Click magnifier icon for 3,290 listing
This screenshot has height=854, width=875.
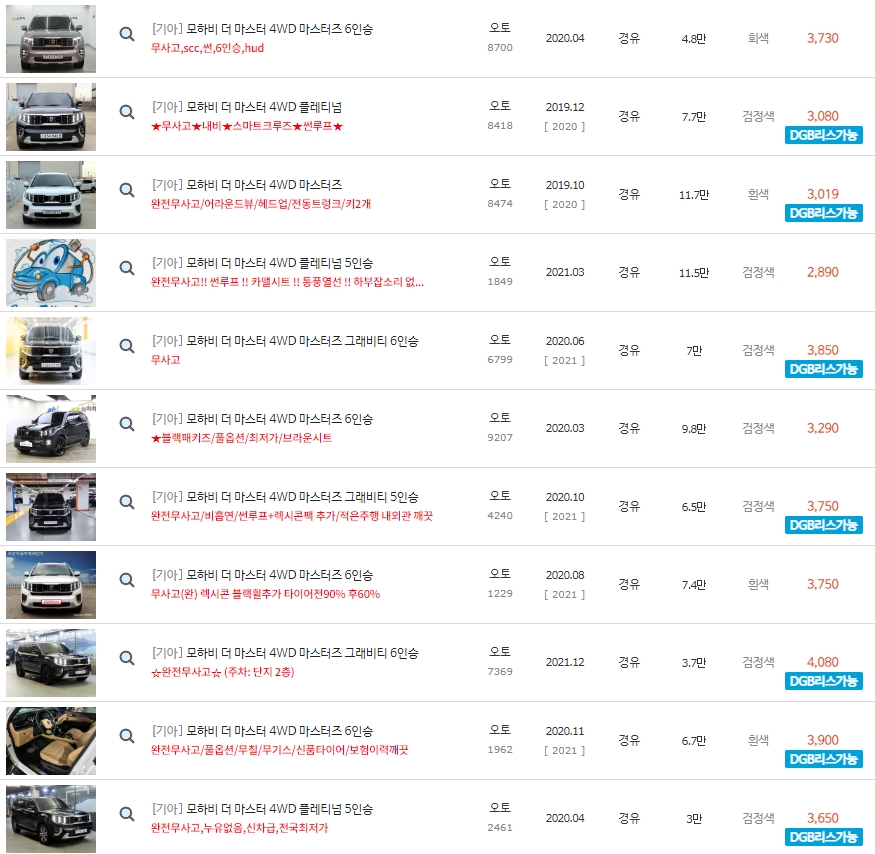(127, 424)
